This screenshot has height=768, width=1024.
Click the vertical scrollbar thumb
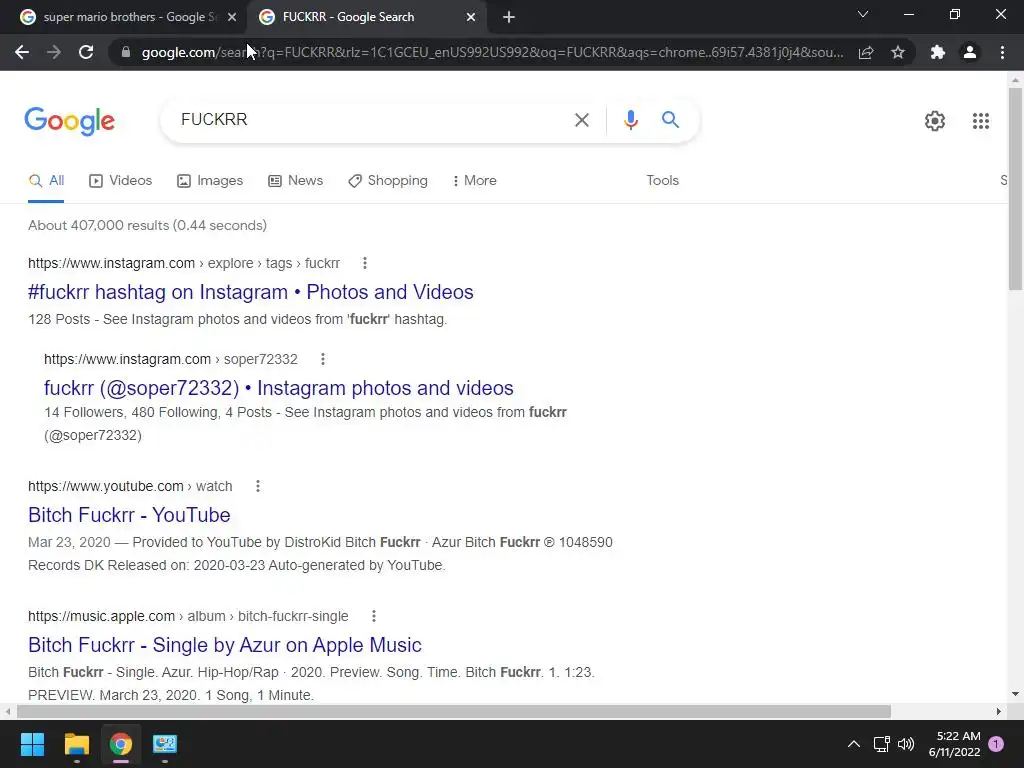tap(1015, 189)
